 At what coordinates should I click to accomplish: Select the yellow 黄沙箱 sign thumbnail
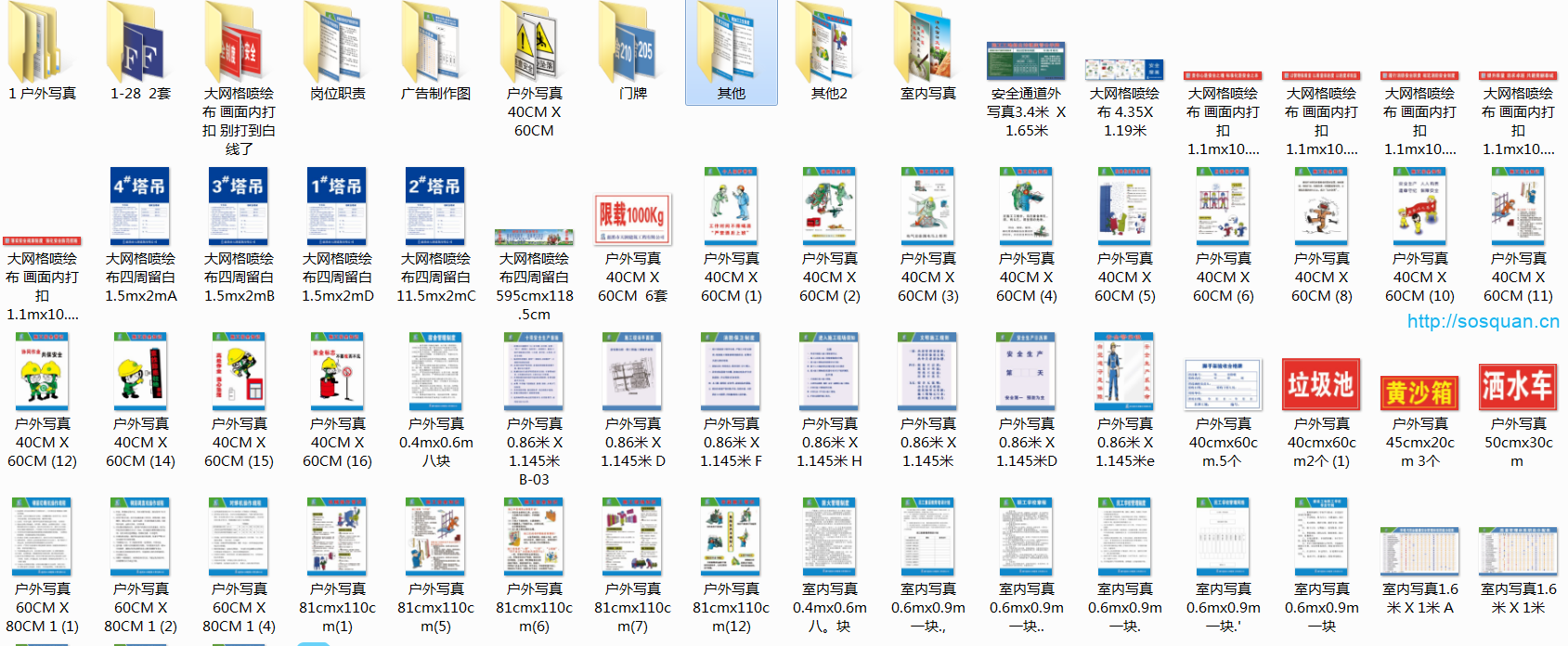pos(1419,393)
